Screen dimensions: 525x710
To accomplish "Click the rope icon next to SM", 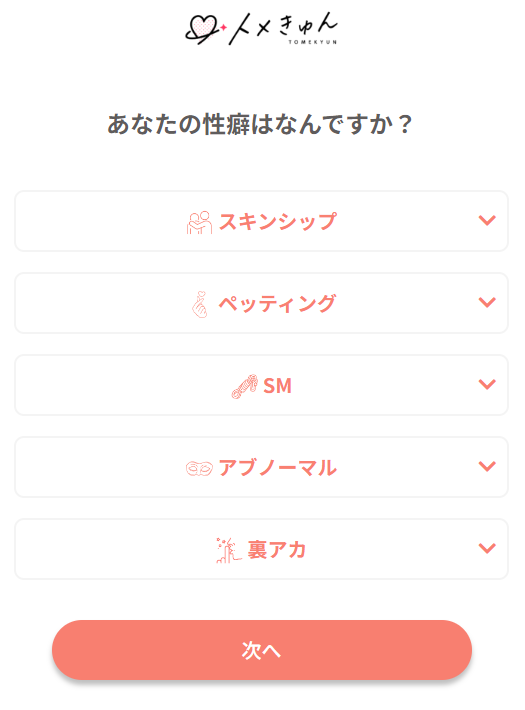I will click(245, 386).
